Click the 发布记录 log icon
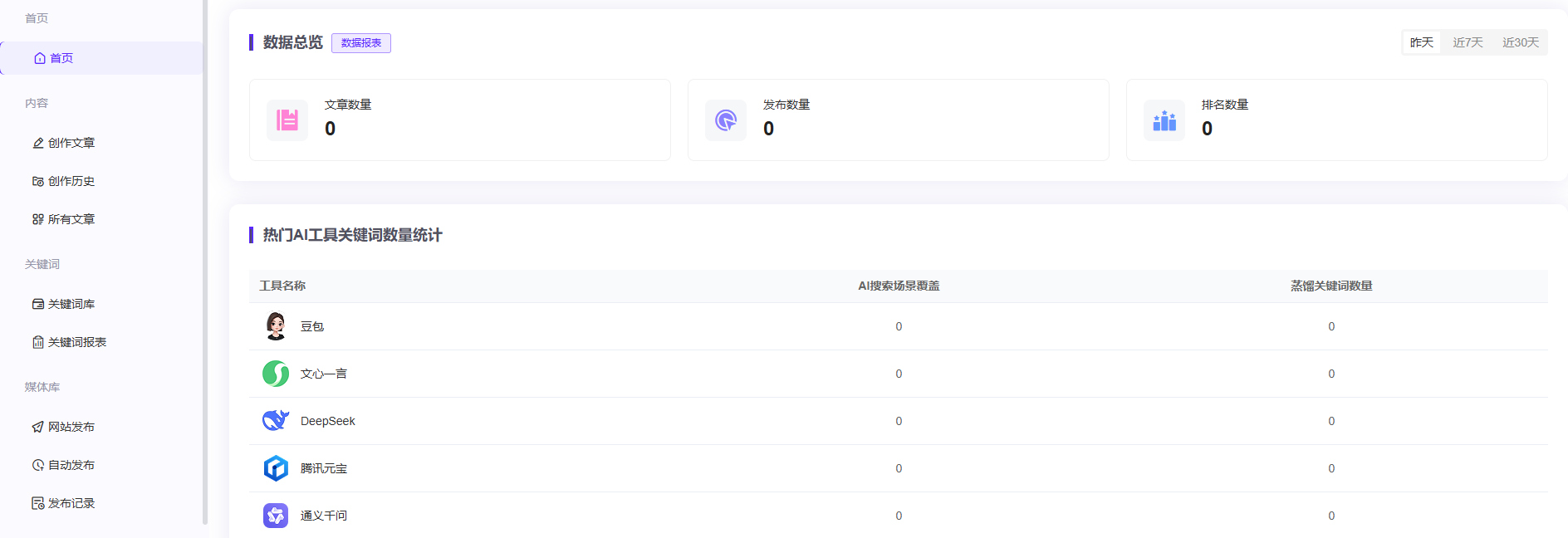Image resolution: width=1568 pixels, height=538 pixels. click(38, 503)
